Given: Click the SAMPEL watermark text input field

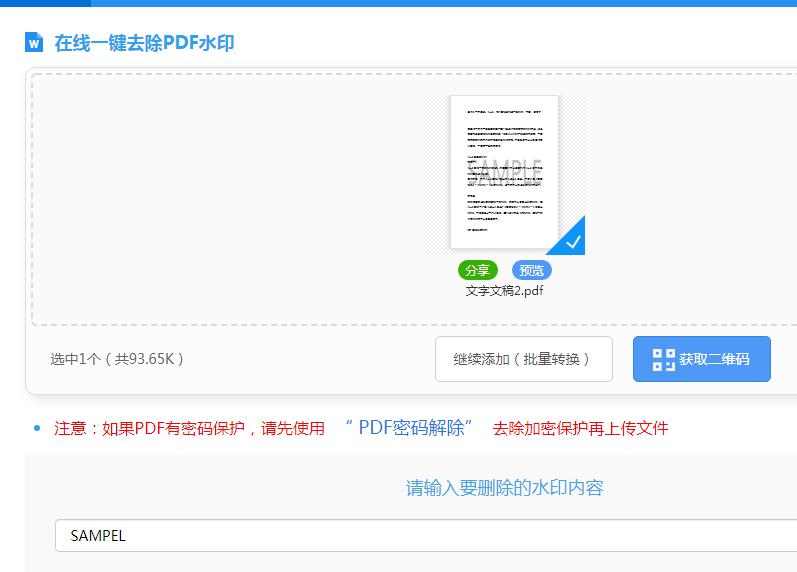Looking at the screenshot, I should [x=426, y=535].
